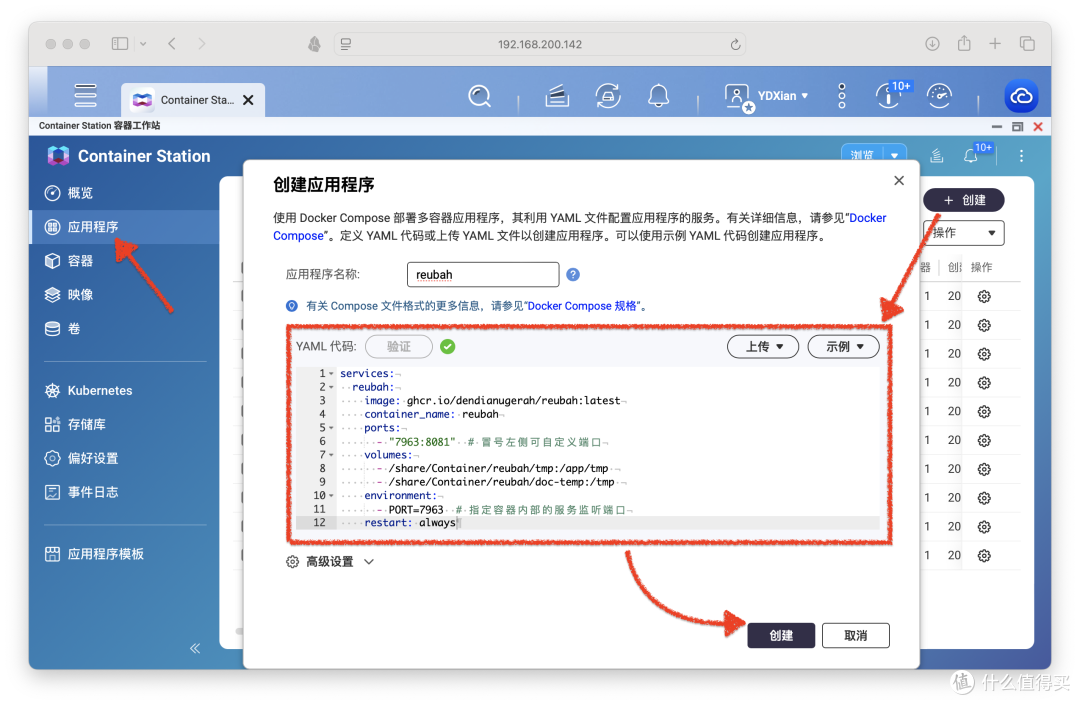Open 容器 in the sidebar
1080x705 pixels.
pyautogui.click(x=124, y=260)
